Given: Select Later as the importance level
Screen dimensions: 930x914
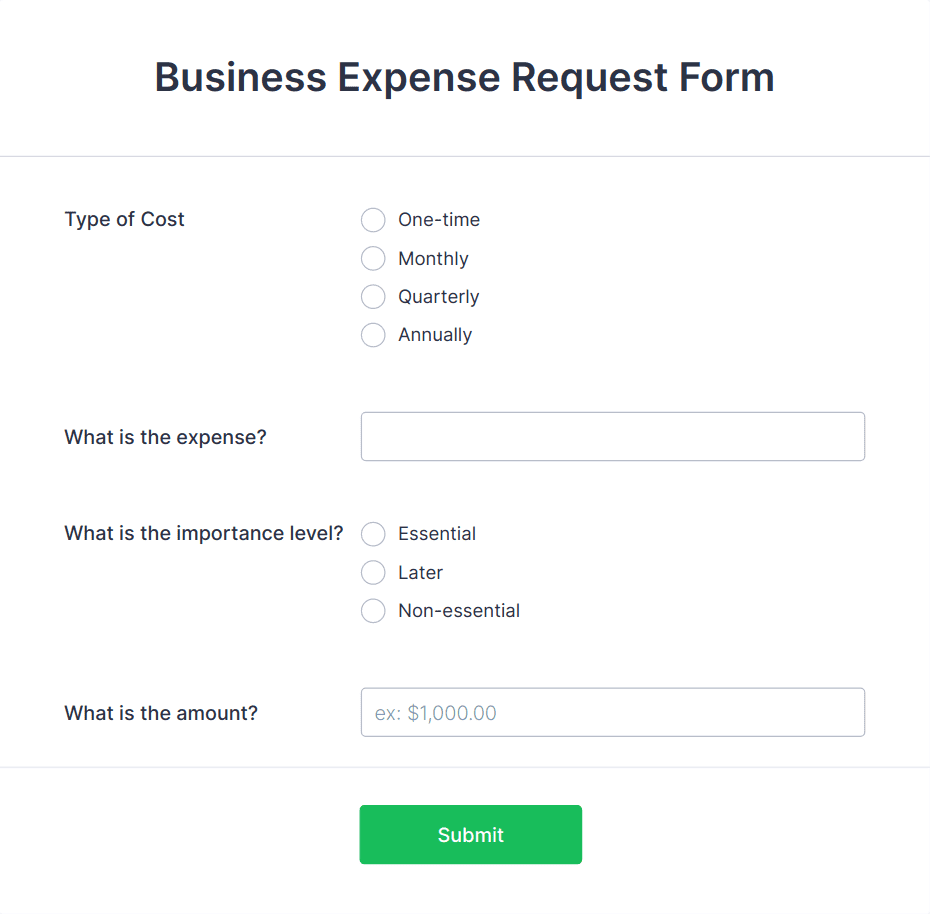Looking at the screenshot, I should click(372, 572).
